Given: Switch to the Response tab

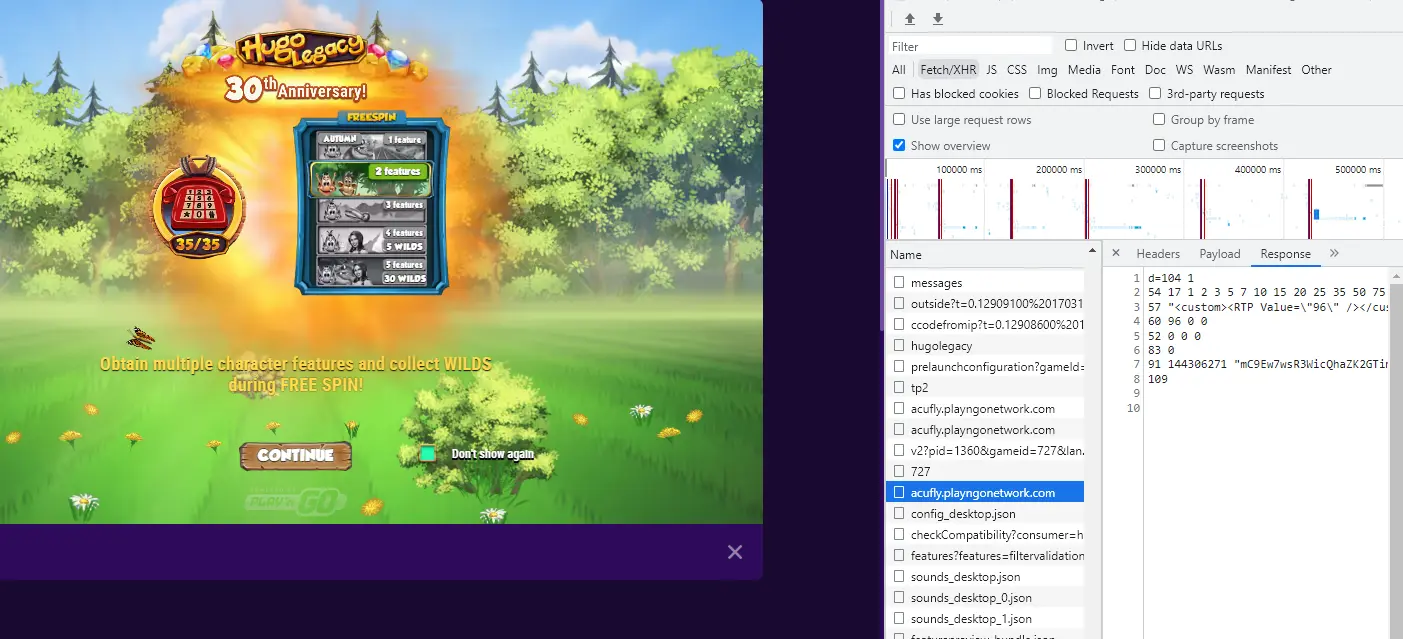Looking at the screenshot, I should click(1285, 254).
